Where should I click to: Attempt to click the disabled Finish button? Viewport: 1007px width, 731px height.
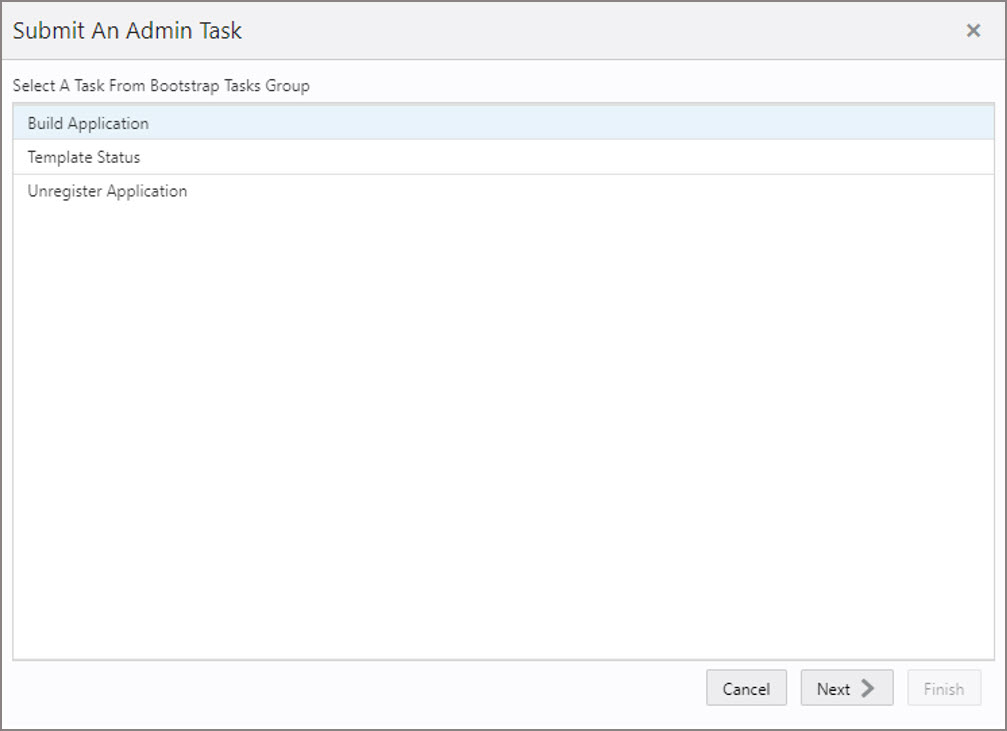click(943, 688)
